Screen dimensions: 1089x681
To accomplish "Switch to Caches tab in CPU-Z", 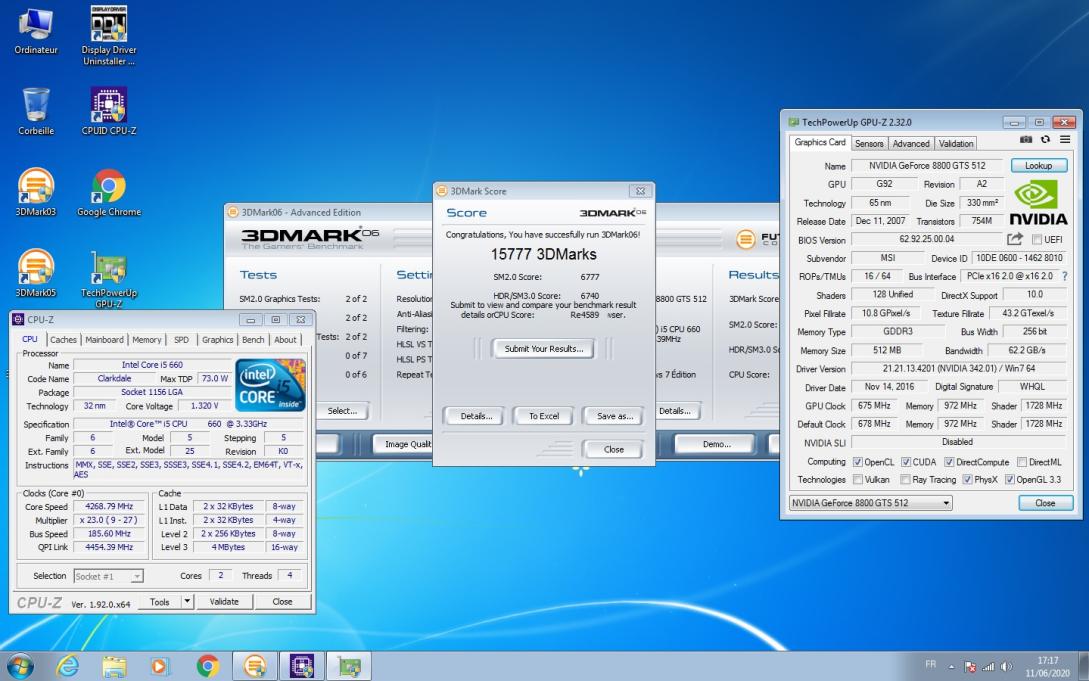I will [63, 339].
